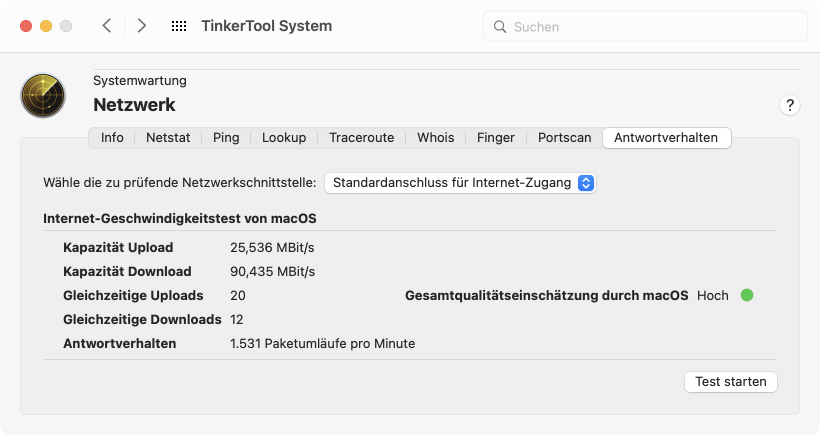
Task: Open the Ping tab
Action: pos(226,138)
